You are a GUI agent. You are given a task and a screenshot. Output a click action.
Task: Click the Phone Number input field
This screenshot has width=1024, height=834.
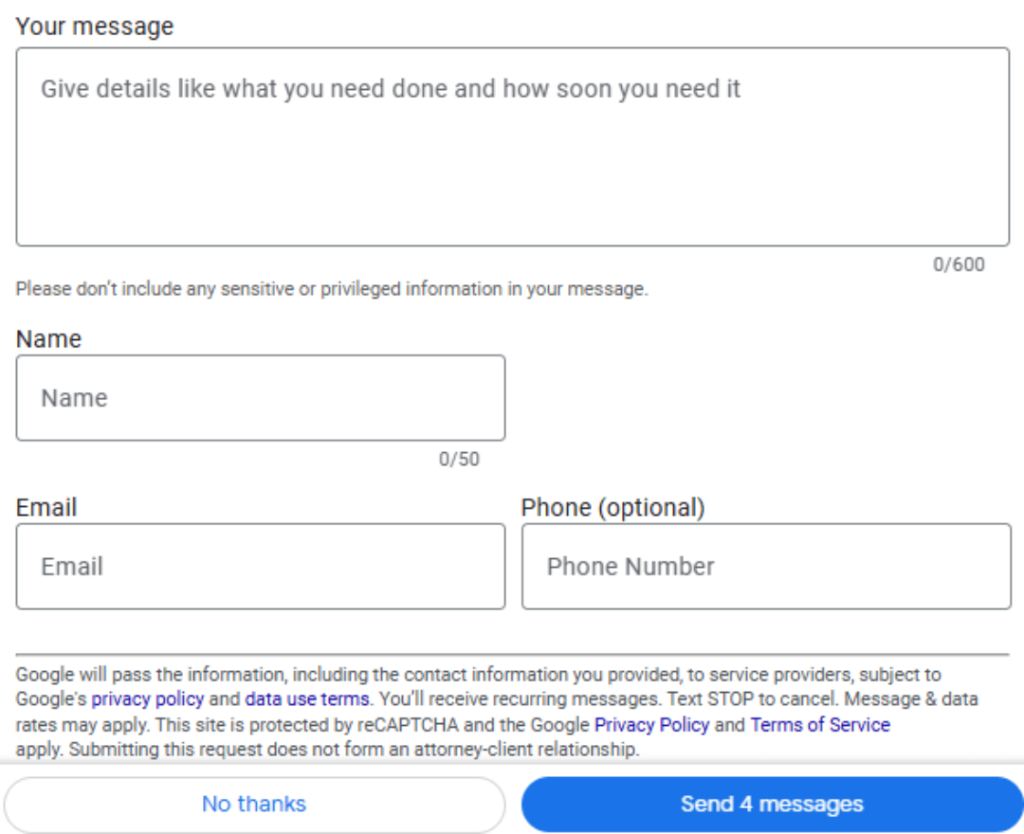pyautogui.click(x=766, y=566)
